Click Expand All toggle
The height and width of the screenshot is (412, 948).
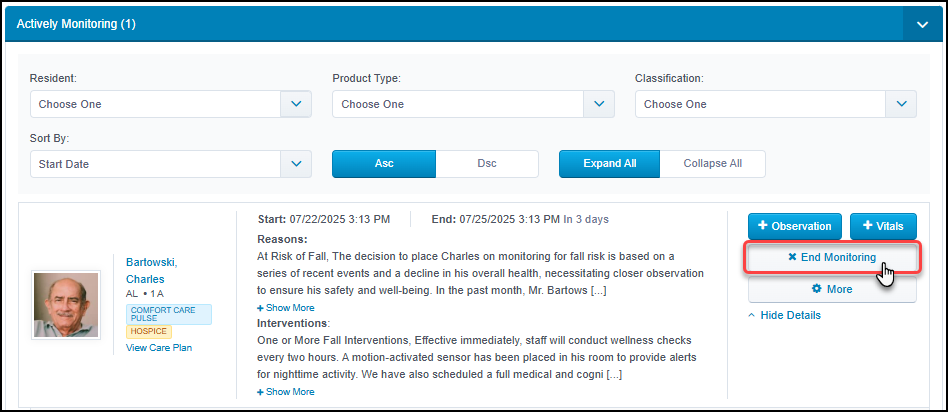609,164
